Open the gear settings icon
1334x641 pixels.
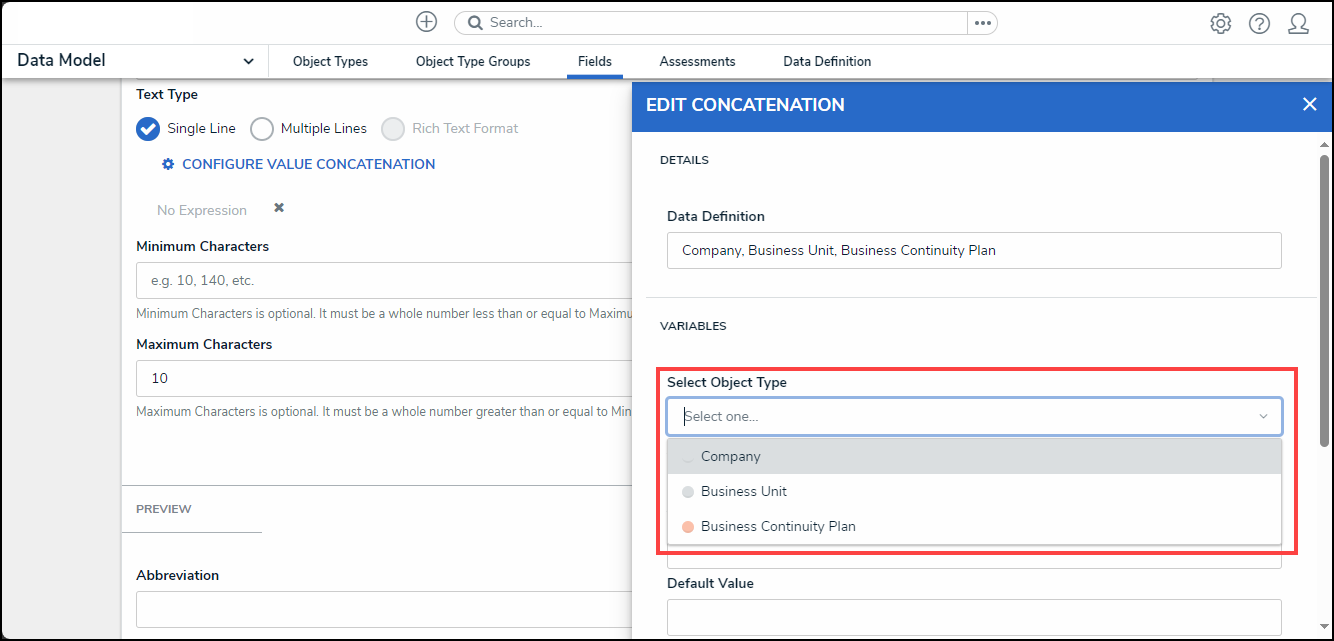coord(1220,24)
